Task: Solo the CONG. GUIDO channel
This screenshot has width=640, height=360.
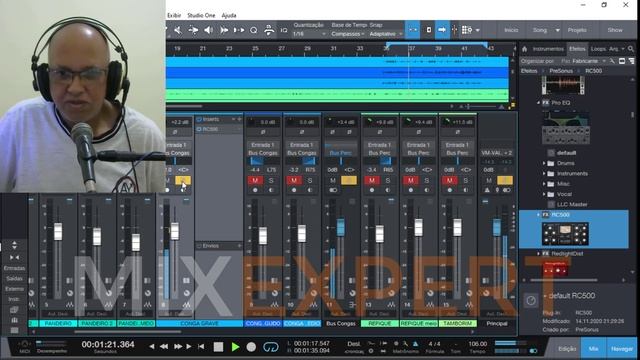Action: click(x=271, y=180)
